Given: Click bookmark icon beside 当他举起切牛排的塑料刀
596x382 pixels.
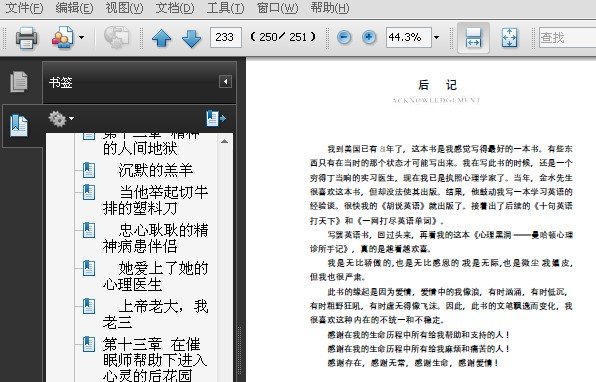Looking at the screenshot, I should (x=89, y=192).
